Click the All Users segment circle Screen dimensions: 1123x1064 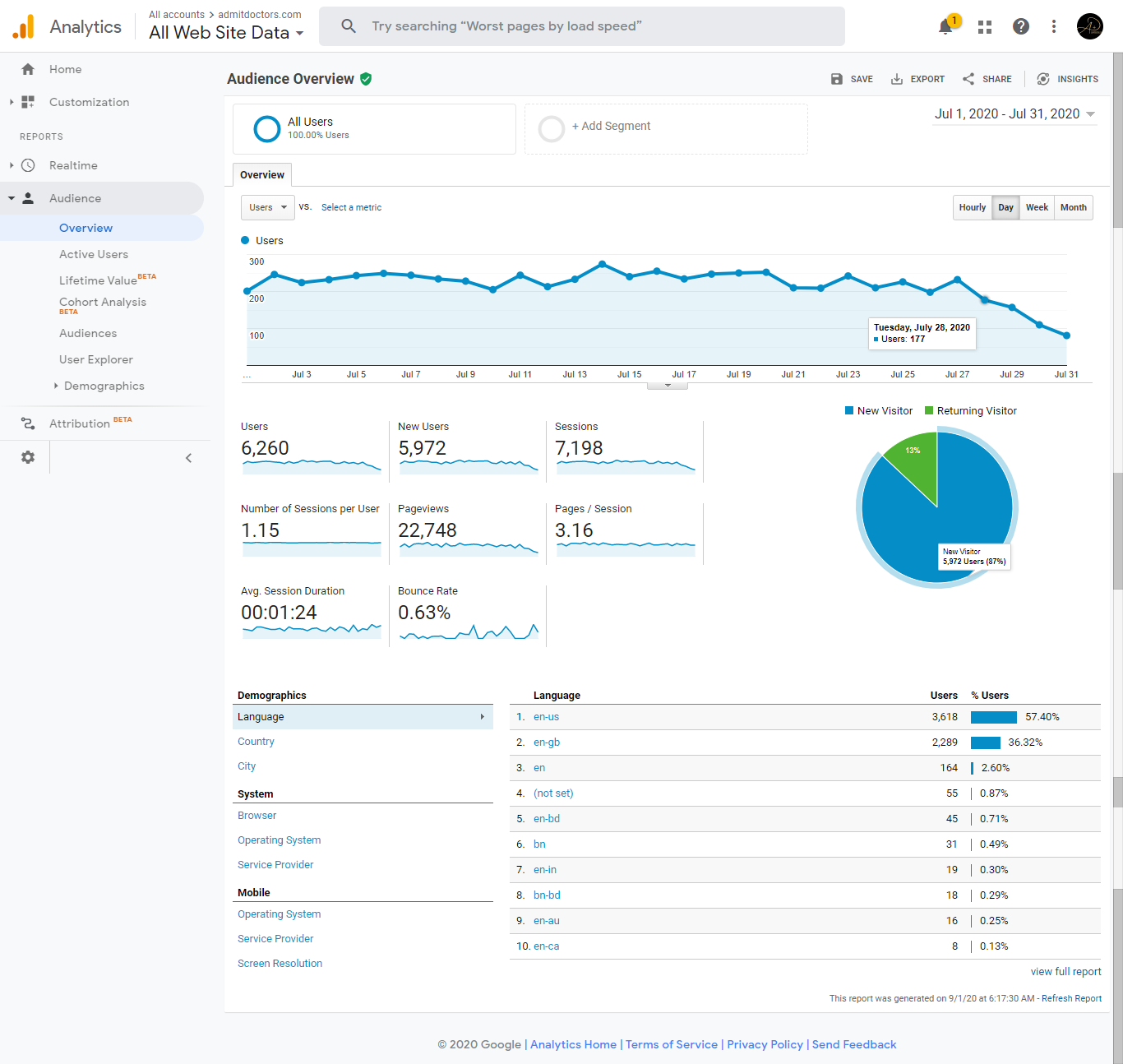[267, 129]
